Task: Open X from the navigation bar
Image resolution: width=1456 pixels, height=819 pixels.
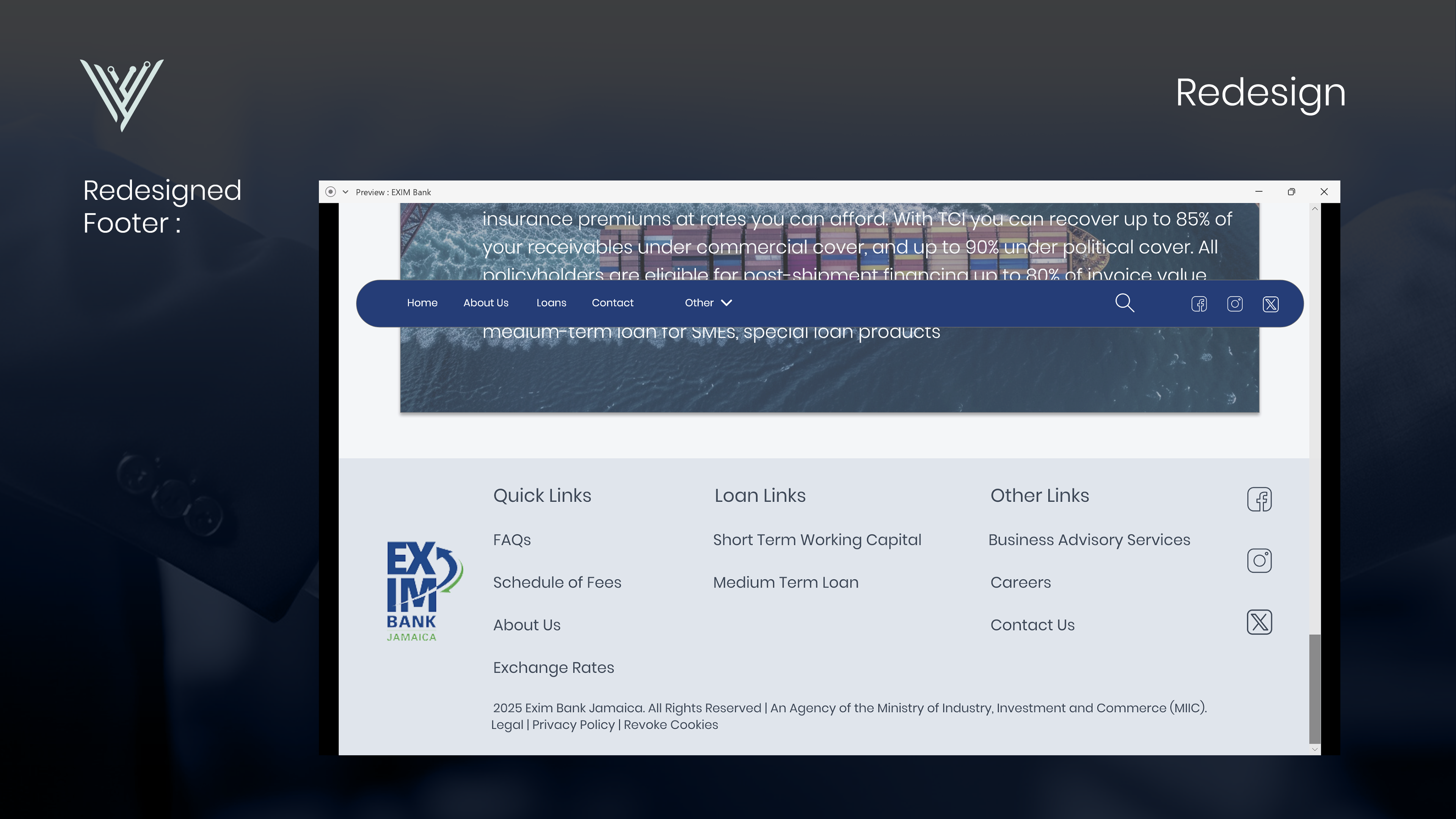Action: tap(1271, 303)
